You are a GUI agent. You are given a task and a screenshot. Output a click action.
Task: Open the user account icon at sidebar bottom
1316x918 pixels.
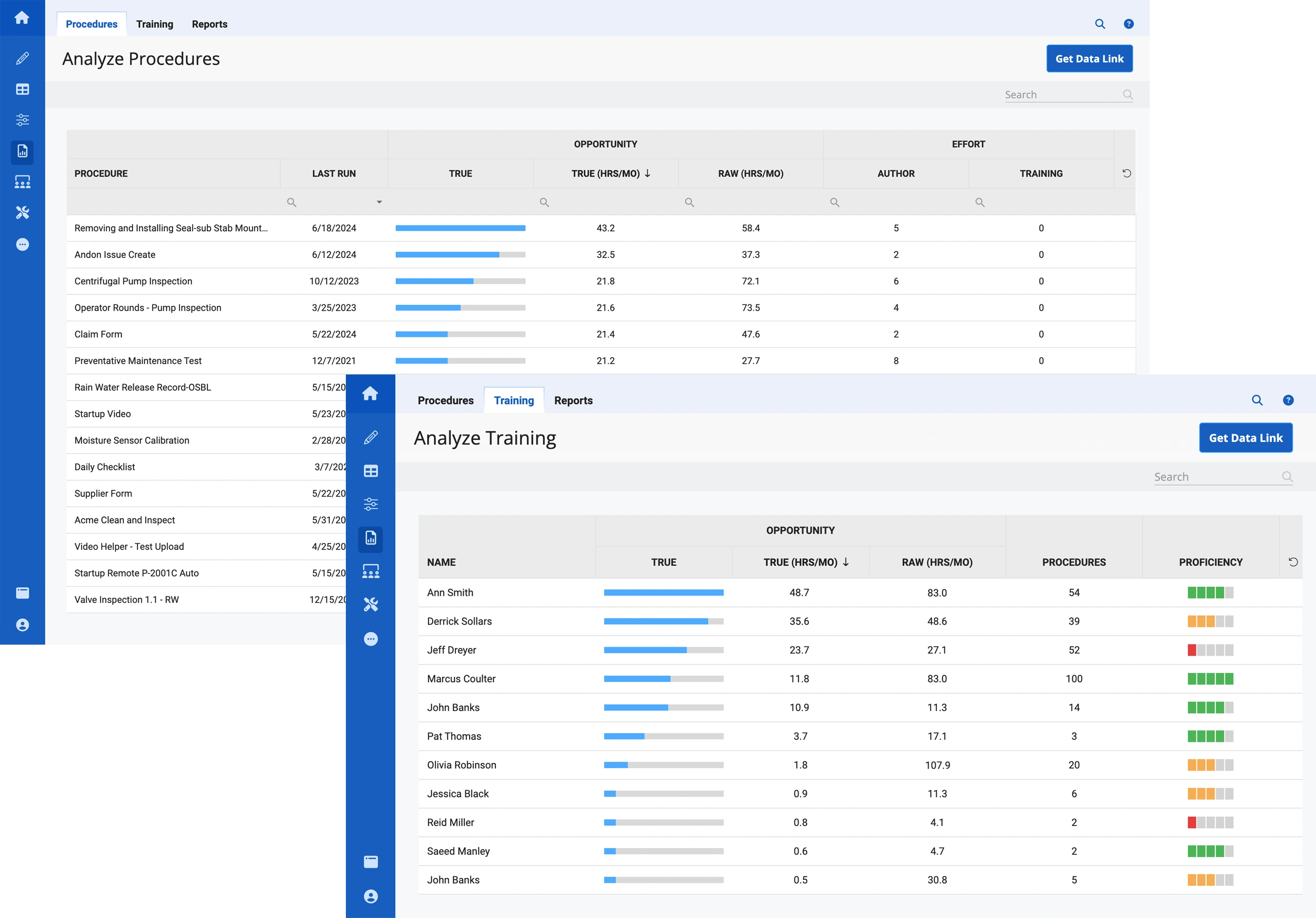click(22, 625)
